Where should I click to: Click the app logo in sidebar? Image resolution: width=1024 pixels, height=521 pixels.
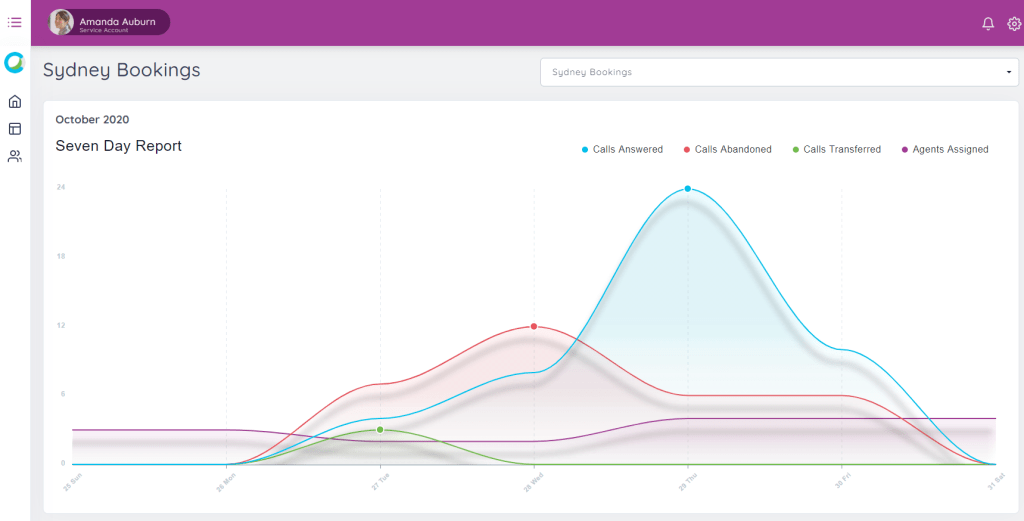pyautogui.click(x=15, y=63)
